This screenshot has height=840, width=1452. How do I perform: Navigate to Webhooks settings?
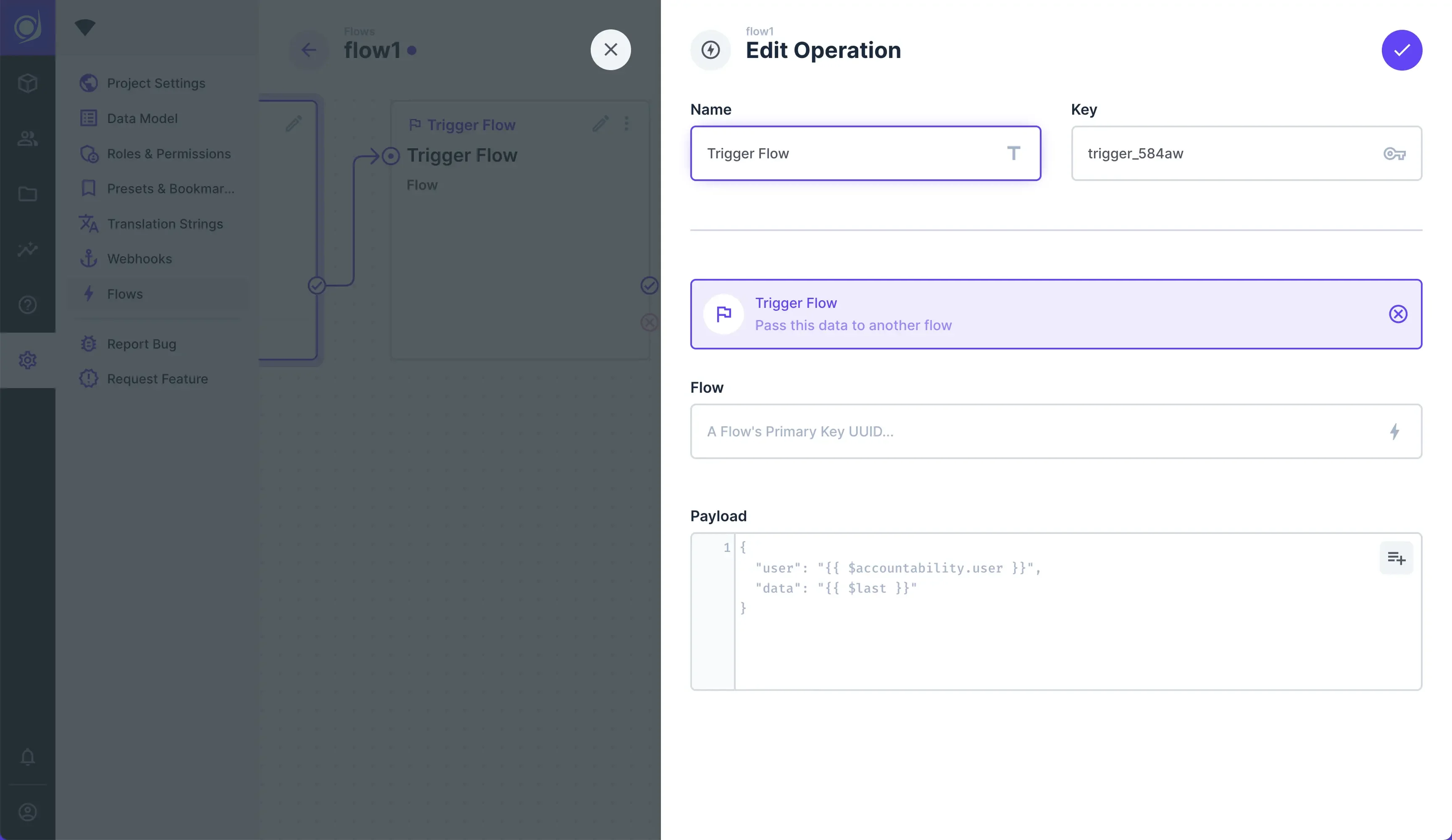139,259
